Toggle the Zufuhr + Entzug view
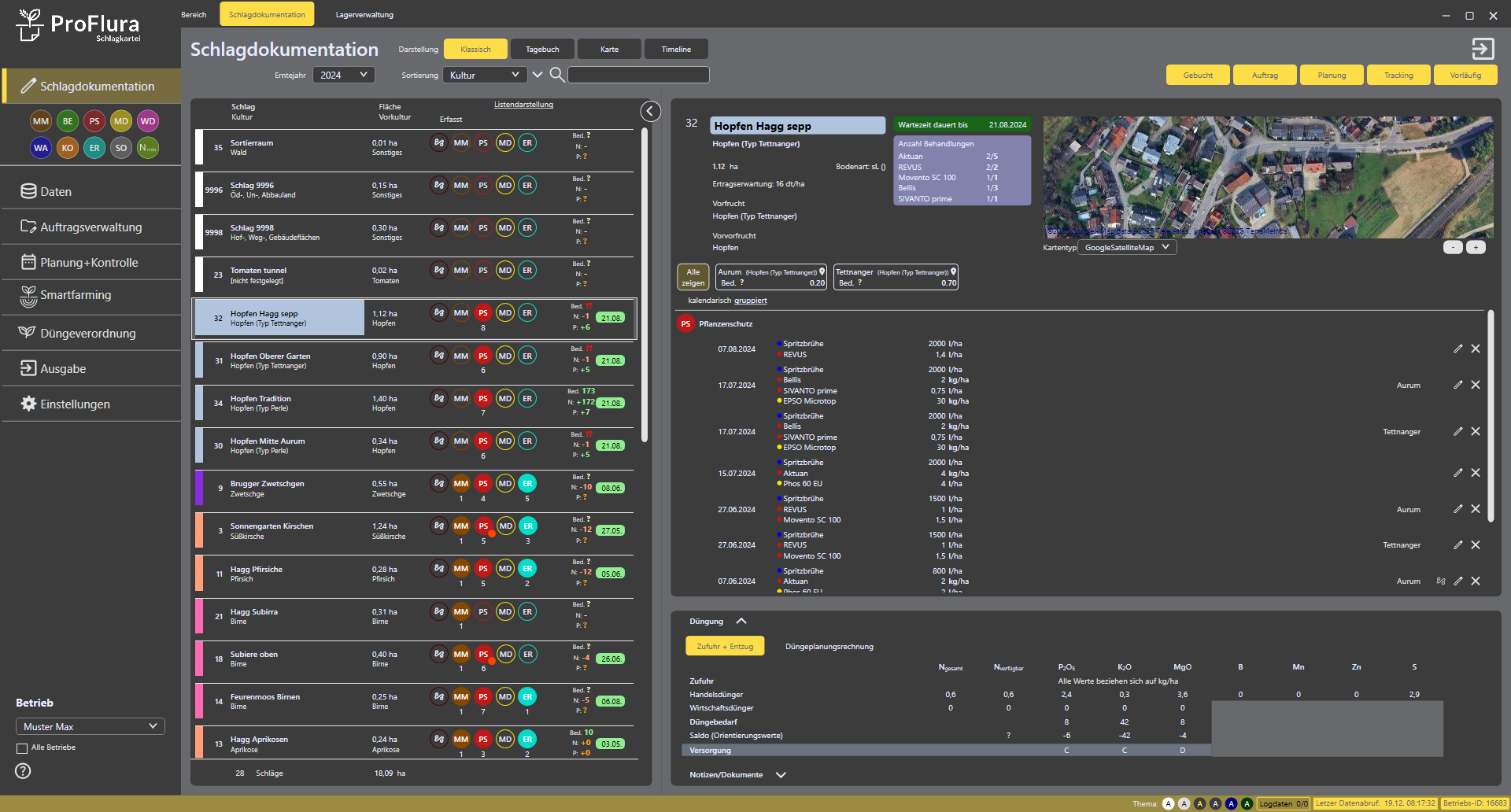 coord(725,647)
